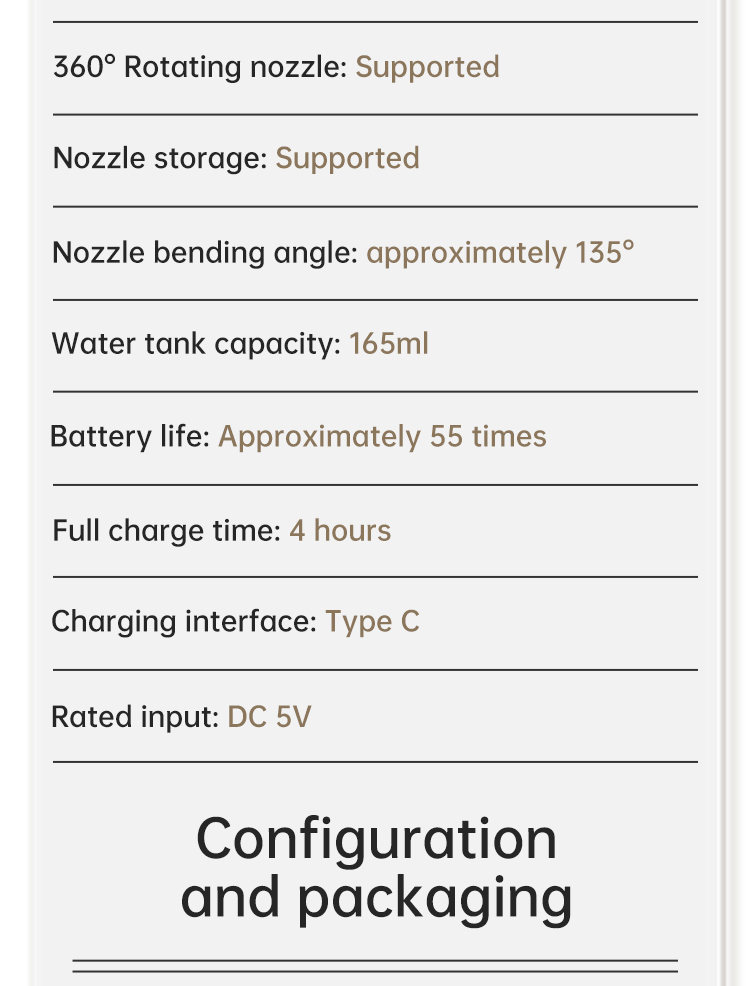
Task: Select the '165ml' capacity value
Action: pos(388,344)
